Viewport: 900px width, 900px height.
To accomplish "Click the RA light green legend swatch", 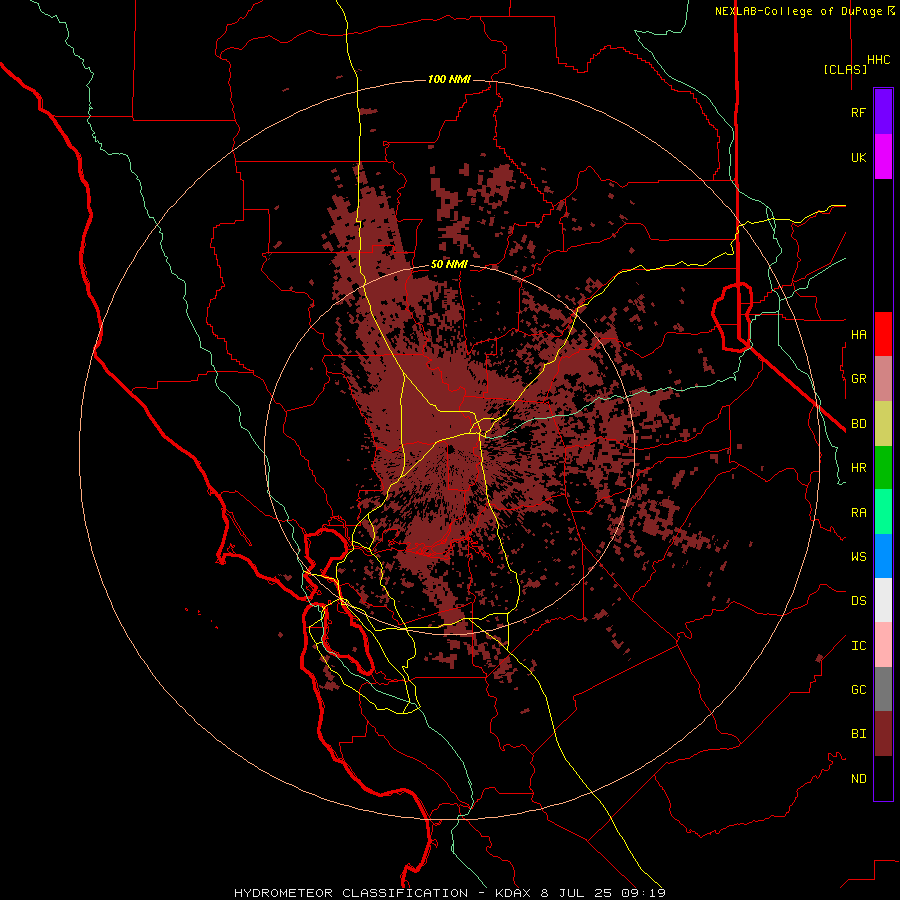I will click(x=883, y=512).
